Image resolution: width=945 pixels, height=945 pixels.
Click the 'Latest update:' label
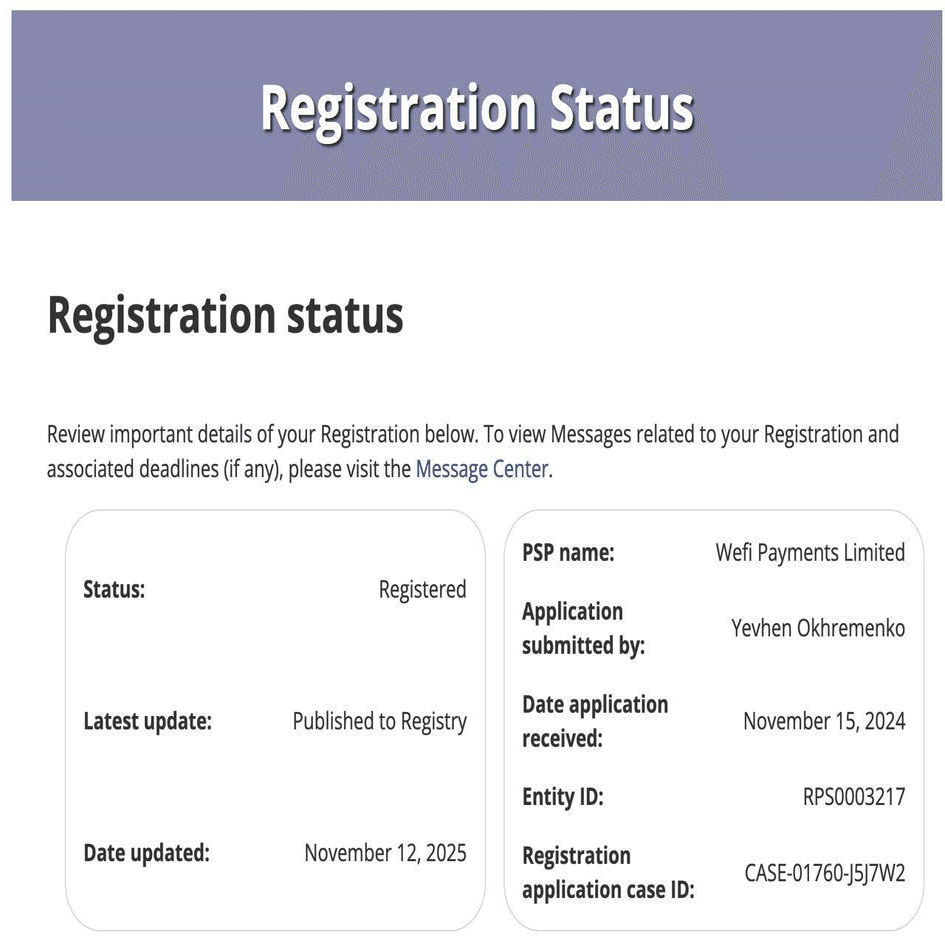click(x=147, y=721)
